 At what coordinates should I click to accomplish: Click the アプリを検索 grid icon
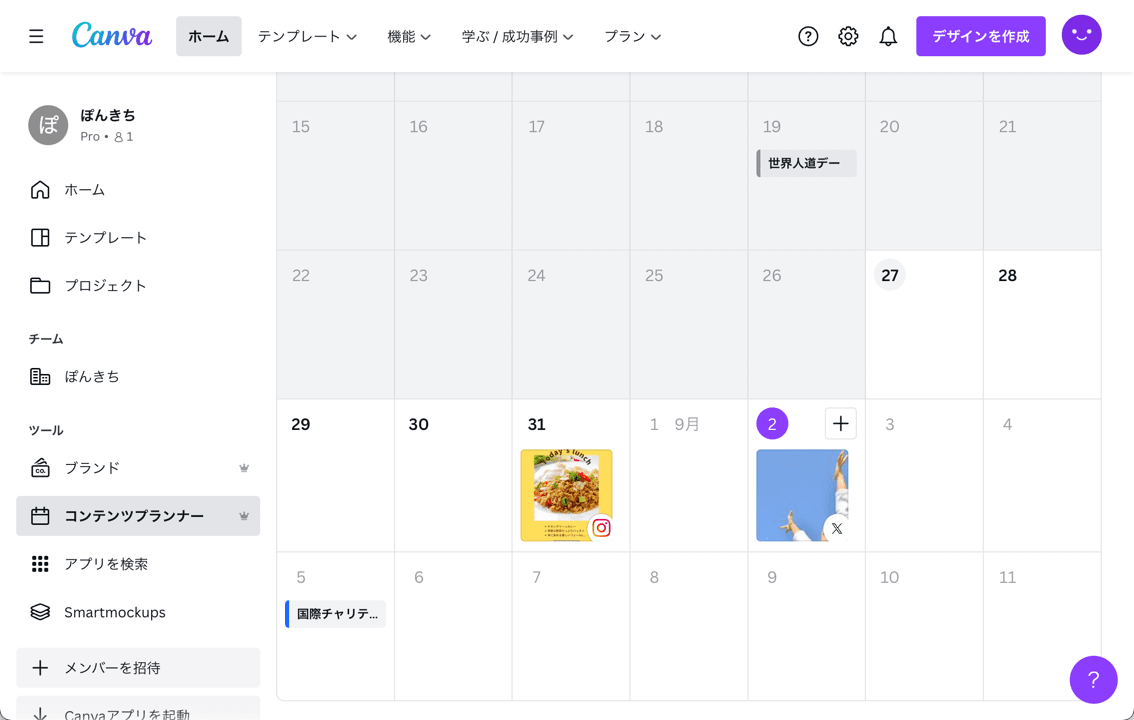(x=40, y=564)
